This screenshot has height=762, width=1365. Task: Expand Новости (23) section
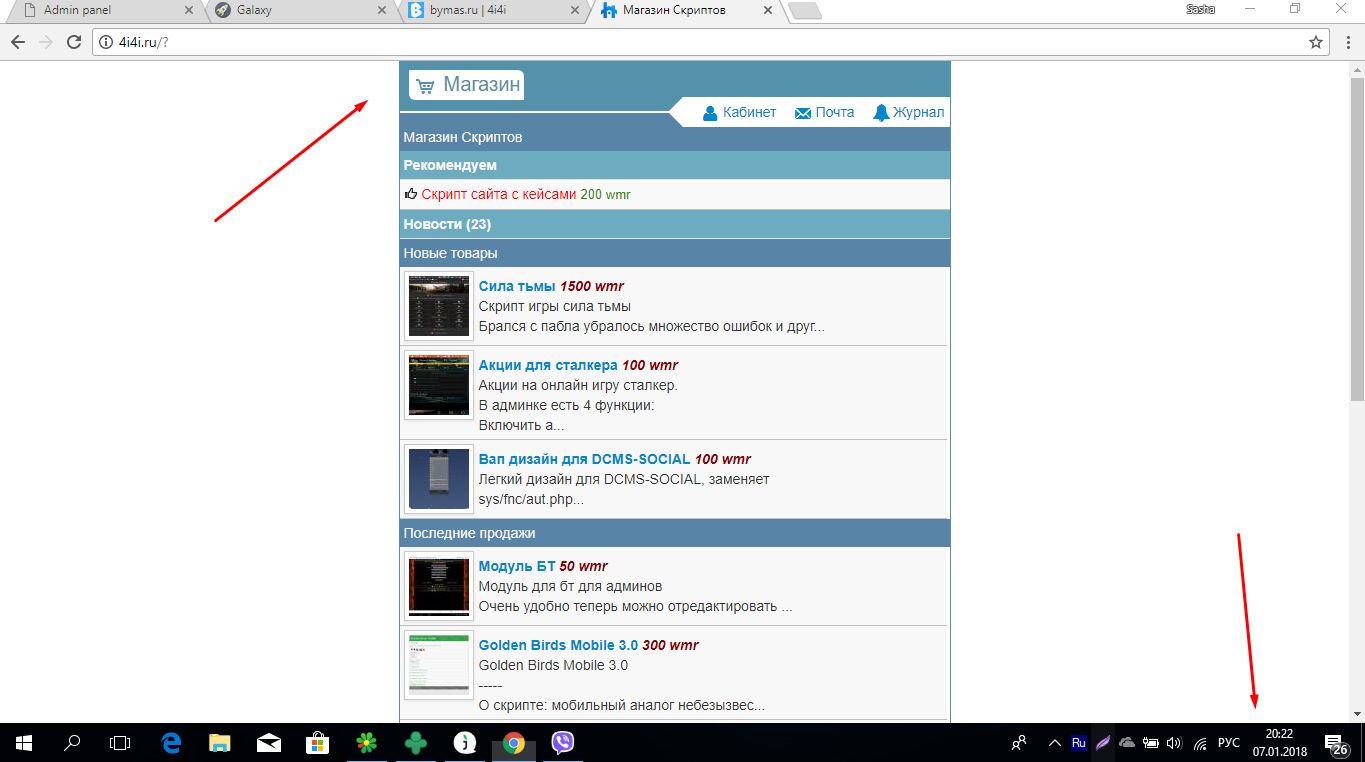coord(447,224)
